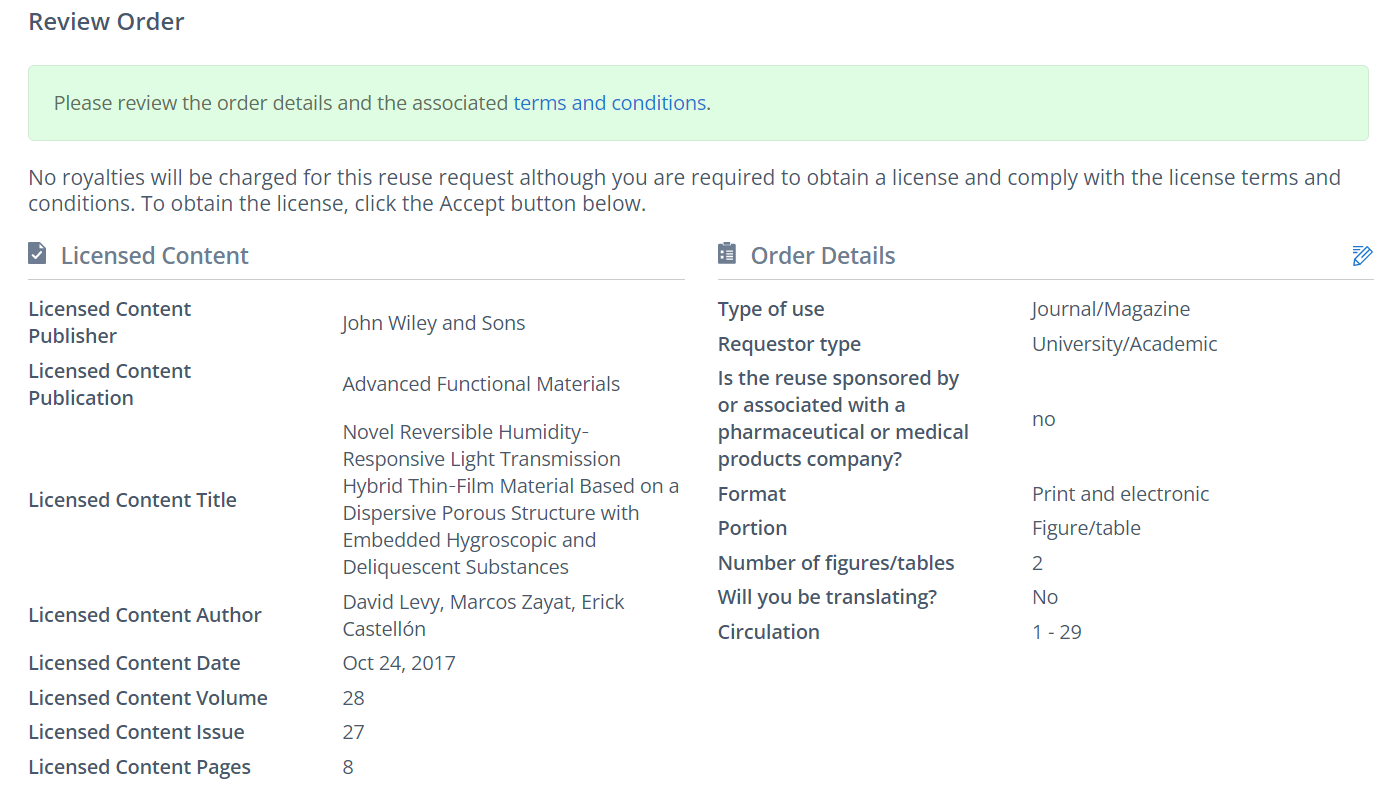Open the terms and conditions link
Image resolution: width=1399 pixels, height=793 pixels.
pyautogui.click(x=610, y=103)
